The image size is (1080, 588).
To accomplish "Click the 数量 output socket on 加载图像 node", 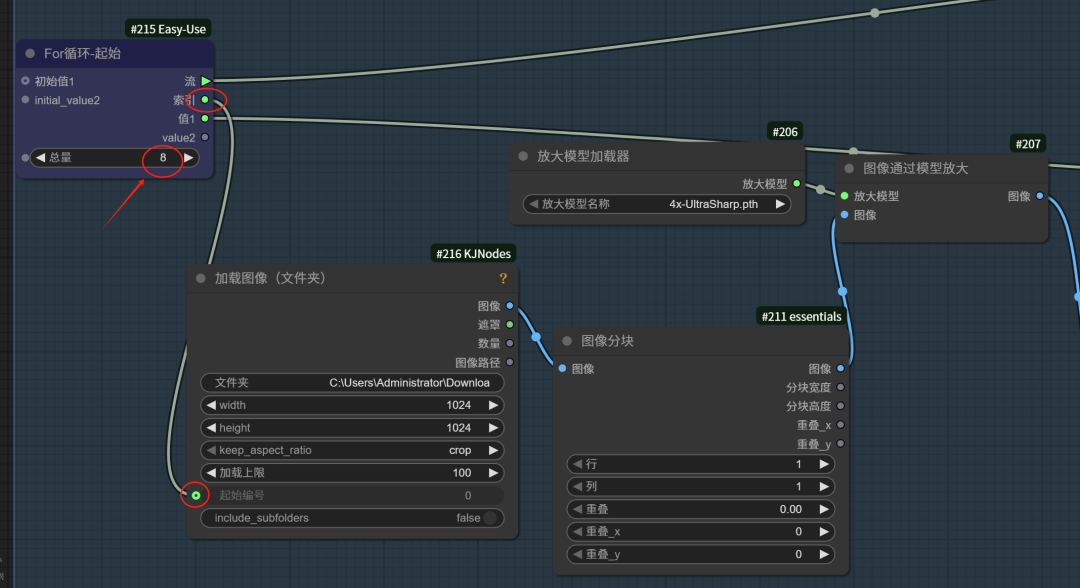I will tap(508, 343).
